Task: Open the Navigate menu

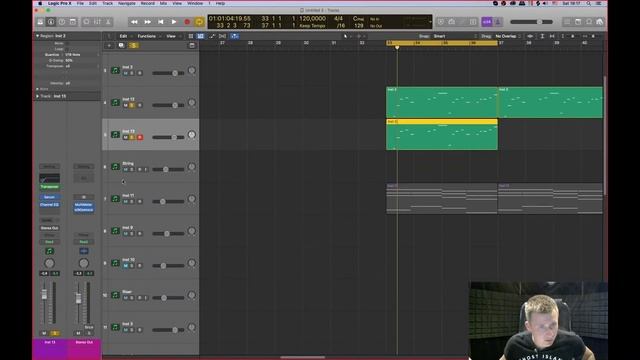Action: pos(127,3)
